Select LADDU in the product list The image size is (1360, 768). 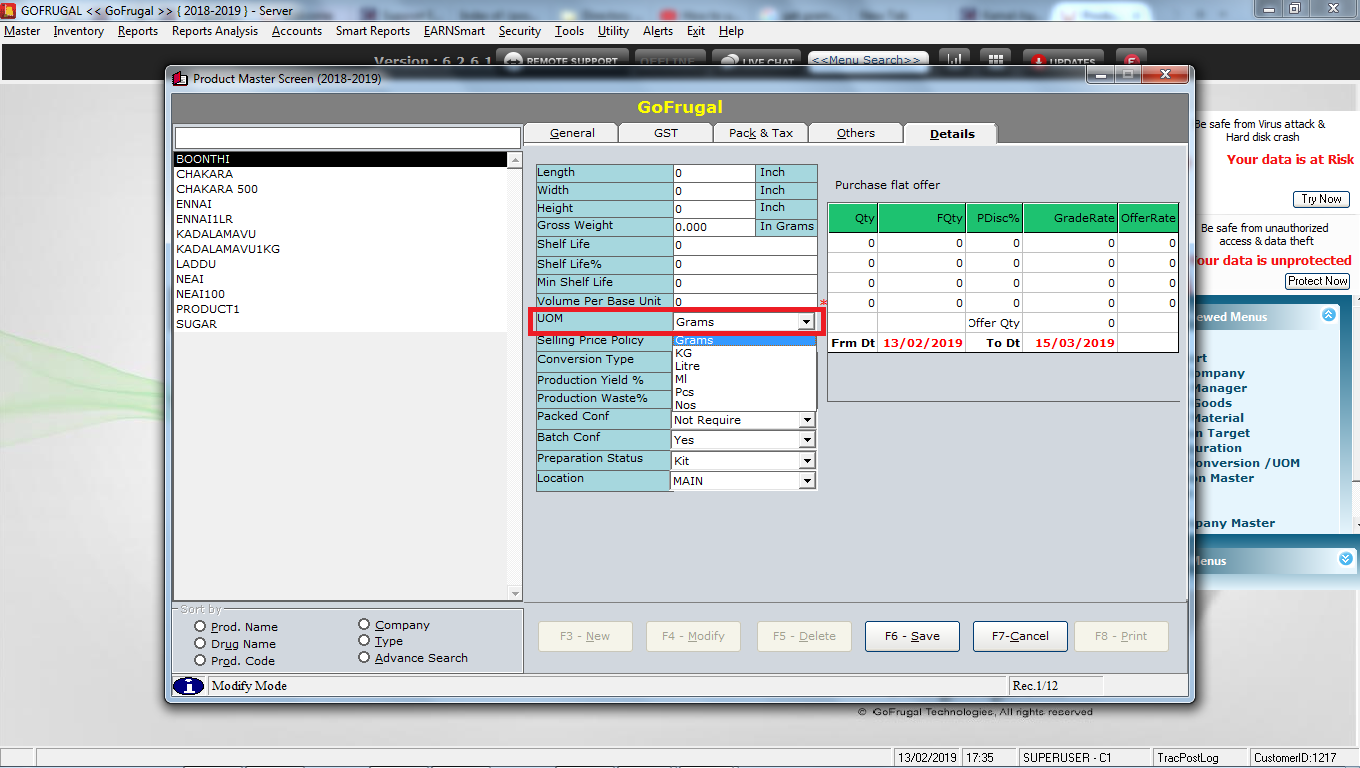pos(340,264)
